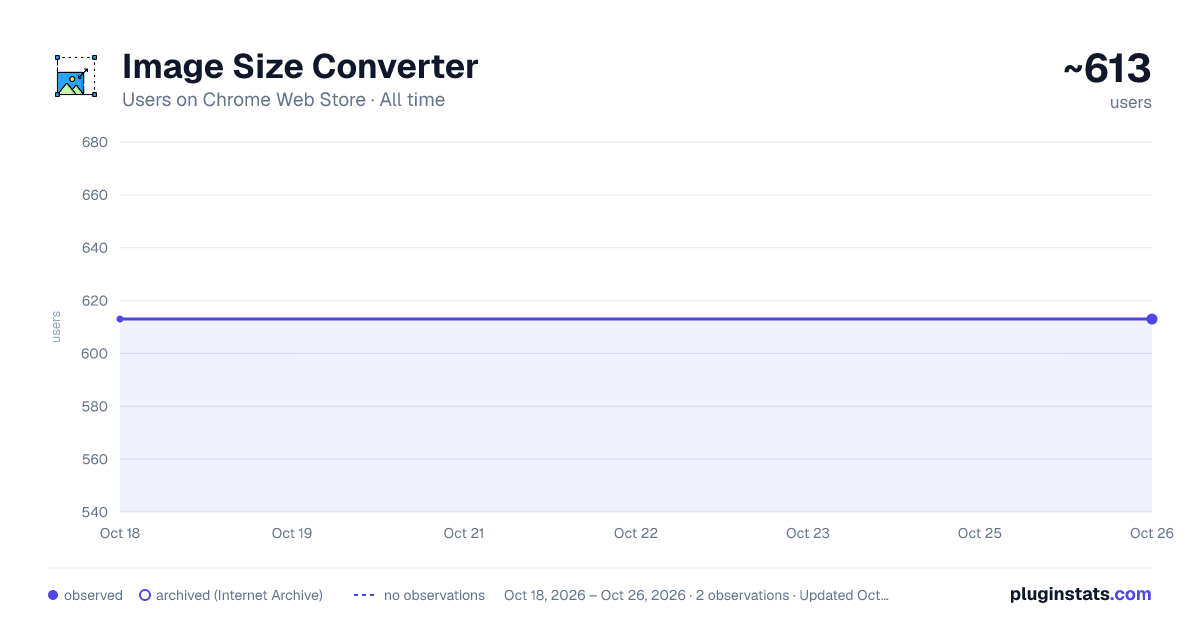Click the dashed no-observations legend marker
This screenshot has height=630, width=1200.
click(364, 595)
